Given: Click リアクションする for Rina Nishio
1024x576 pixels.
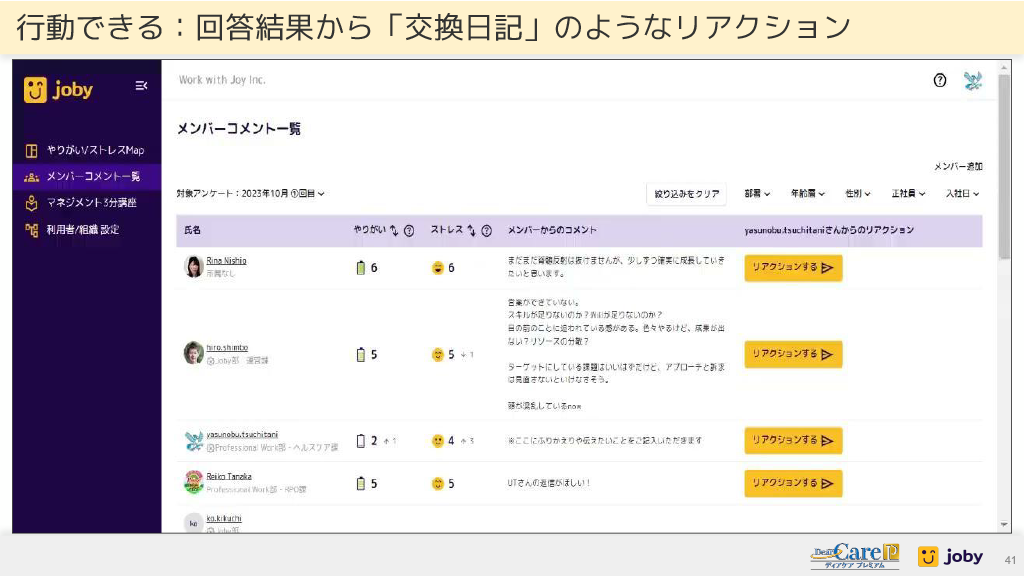Looking at the screenshot, I should 793,268.
